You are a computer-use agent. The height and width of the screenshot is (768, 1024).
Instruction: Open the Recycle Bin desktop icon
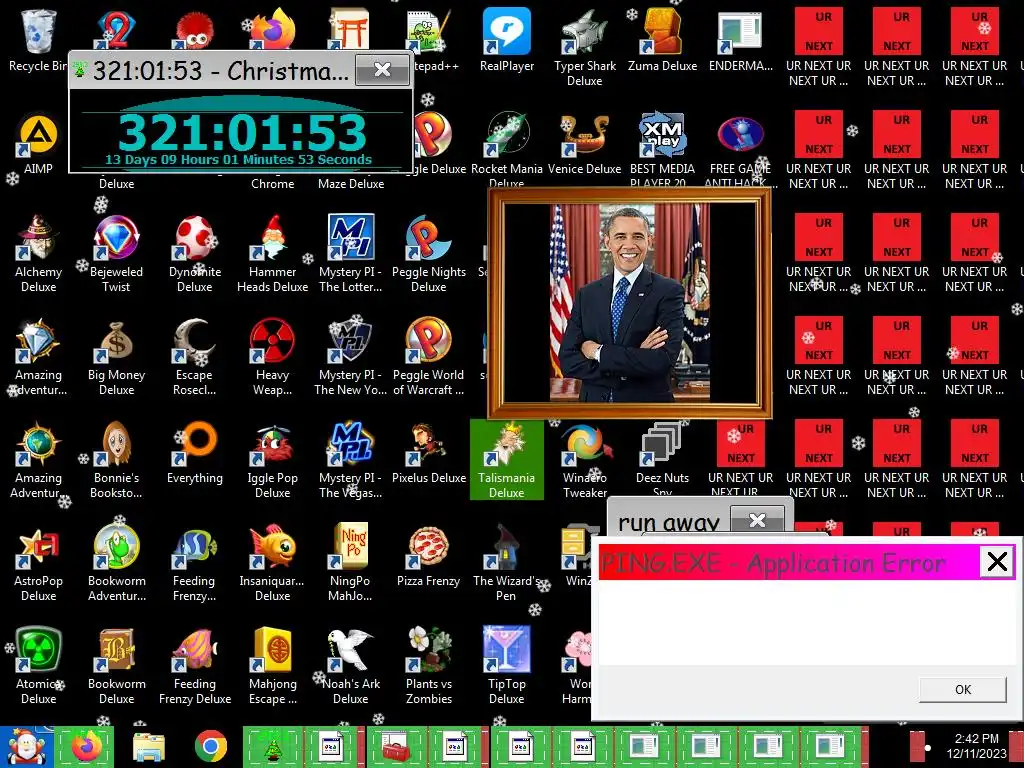click(38, 39)
